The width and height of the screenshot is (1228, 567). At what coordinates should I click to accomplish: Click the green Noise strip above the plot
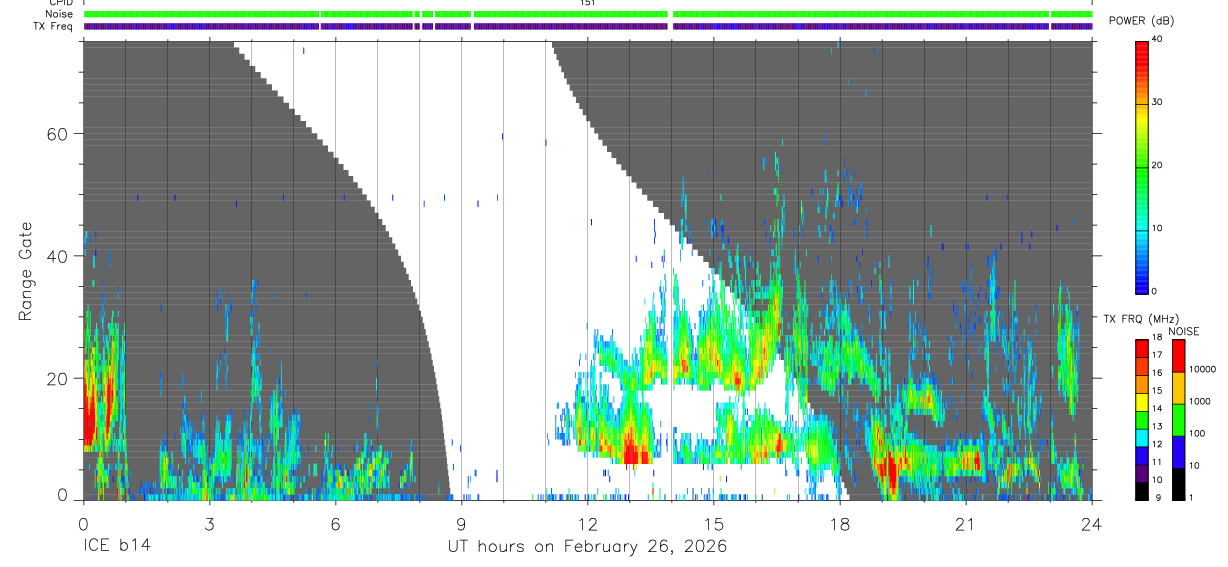(x=588, y=14)
